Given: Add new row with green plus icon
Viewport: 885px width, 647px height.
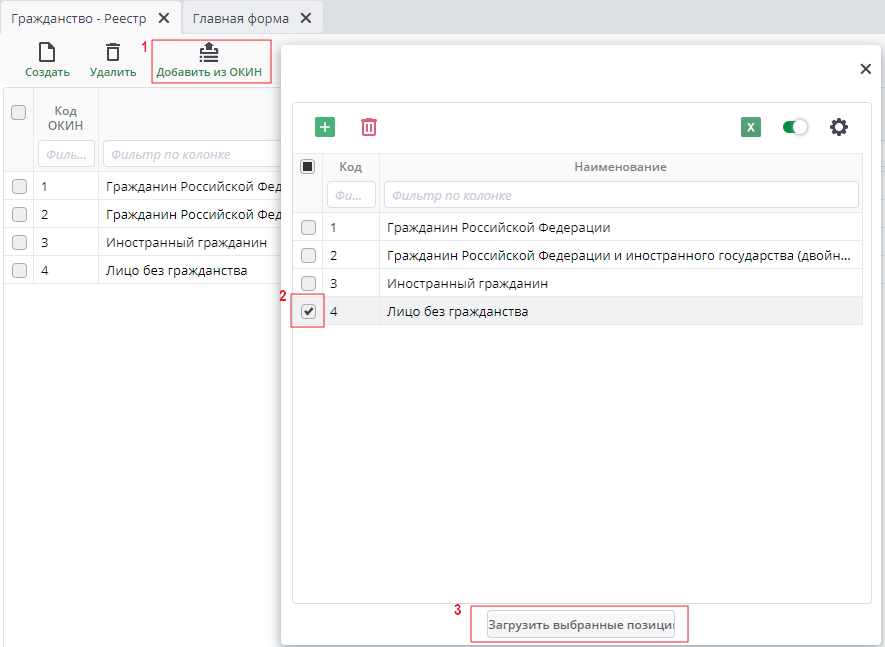Looking at the screenshot, I should coord(325,127).
